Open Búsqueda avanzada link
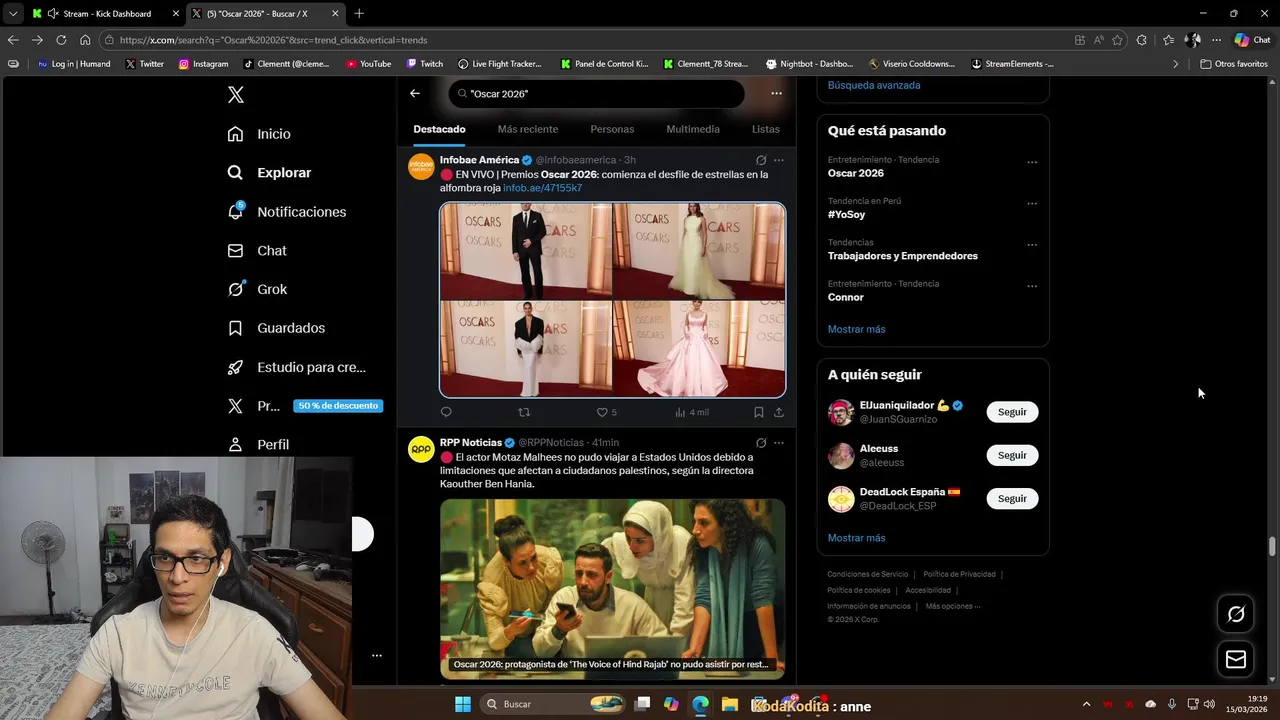 (874, 85)
